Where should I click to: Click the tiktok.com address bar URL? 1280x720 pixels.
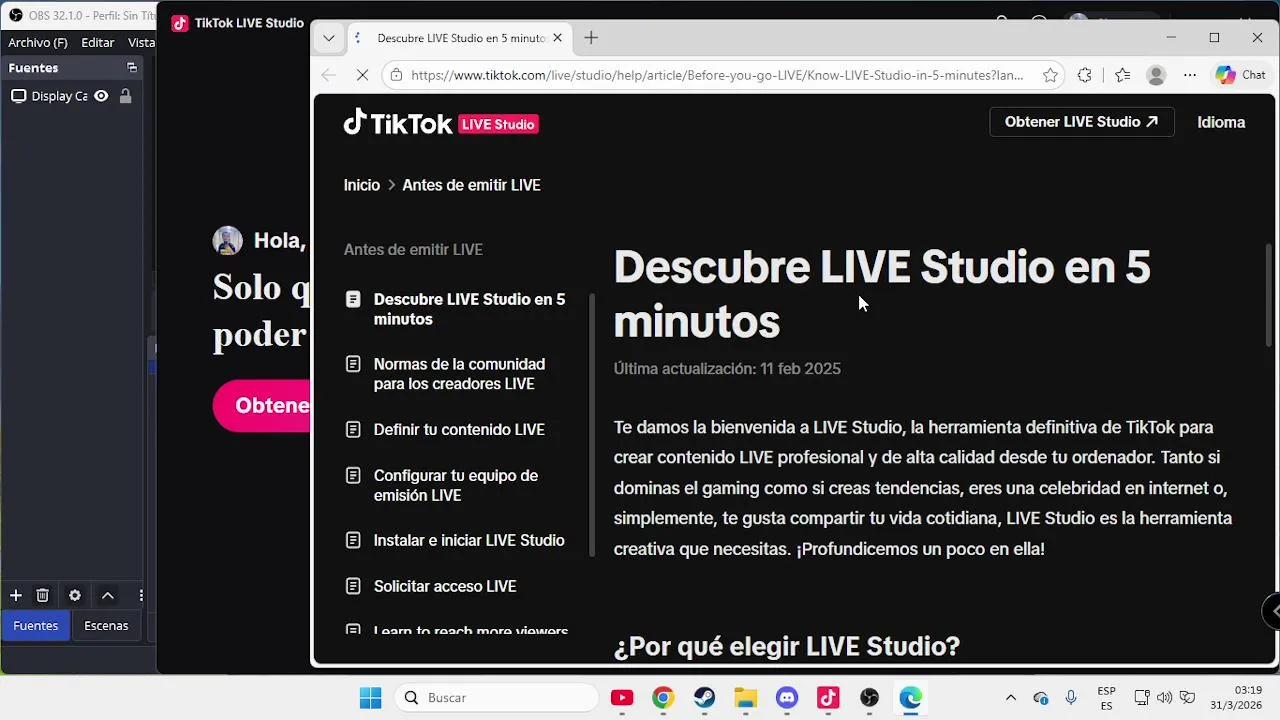click(717, 75)
